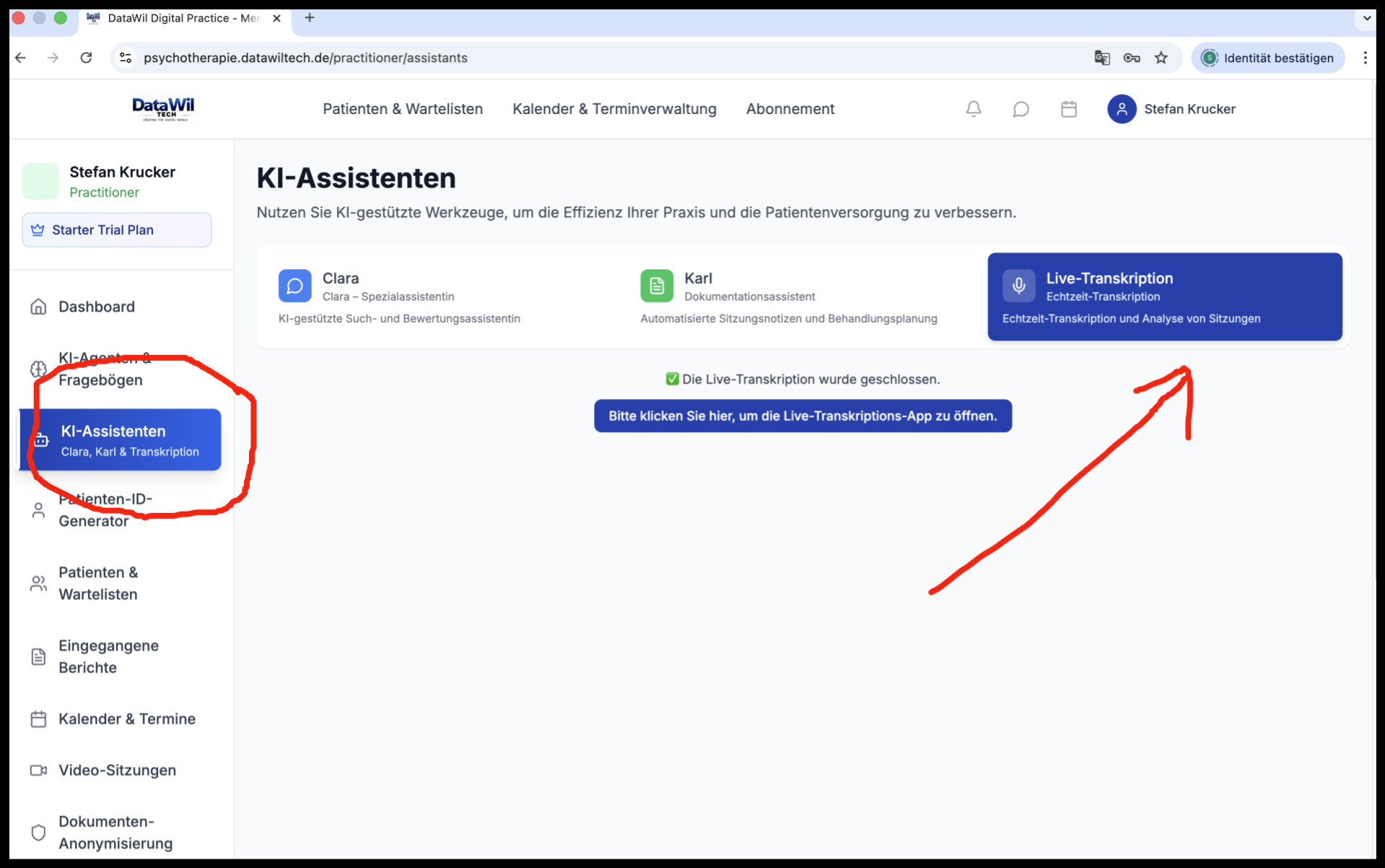Click the DataWil Digital Practice browser tab
This screenshot has height=868, width=1385.
click(x=183, y=18)
